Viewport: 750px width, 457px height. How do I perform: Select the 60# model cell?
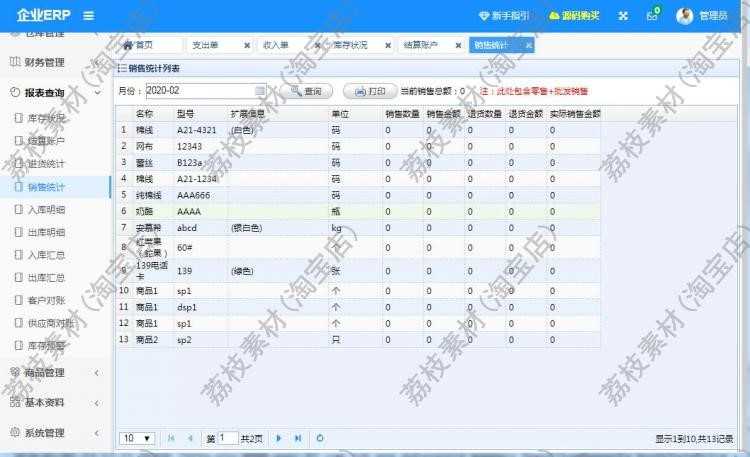point(185,247)
